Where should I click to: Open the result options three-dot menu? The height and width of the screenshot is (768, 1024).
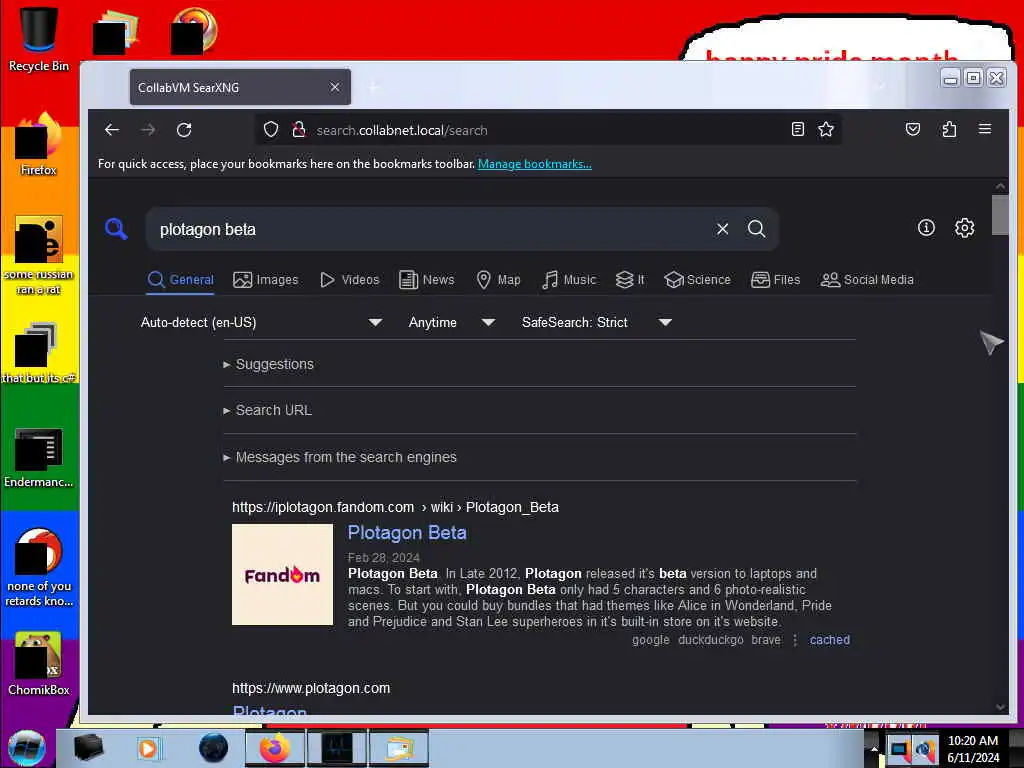[795, 640]
